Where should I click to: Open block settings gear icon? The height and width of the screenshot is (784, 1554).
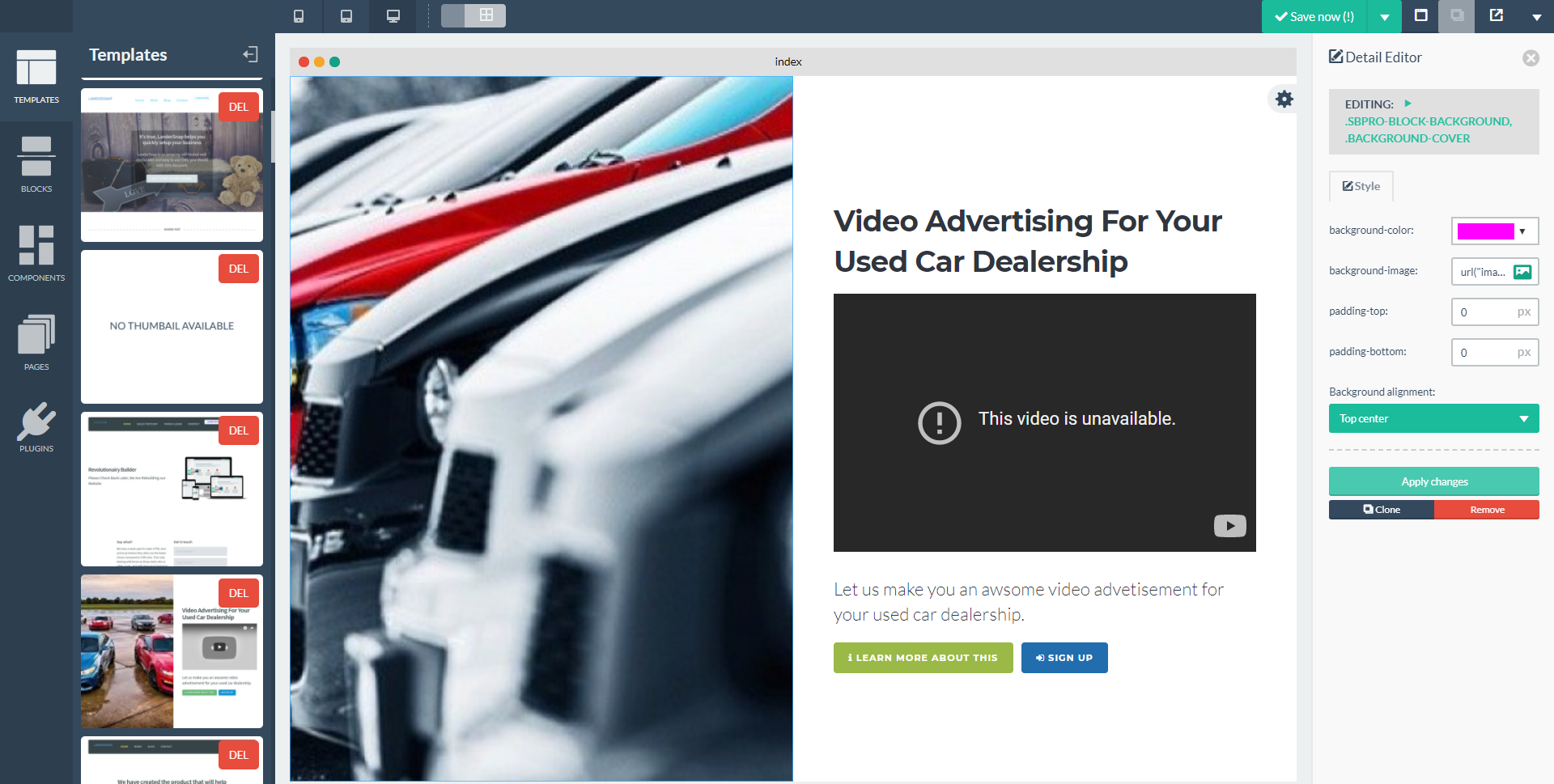[x=1284, y=100]
